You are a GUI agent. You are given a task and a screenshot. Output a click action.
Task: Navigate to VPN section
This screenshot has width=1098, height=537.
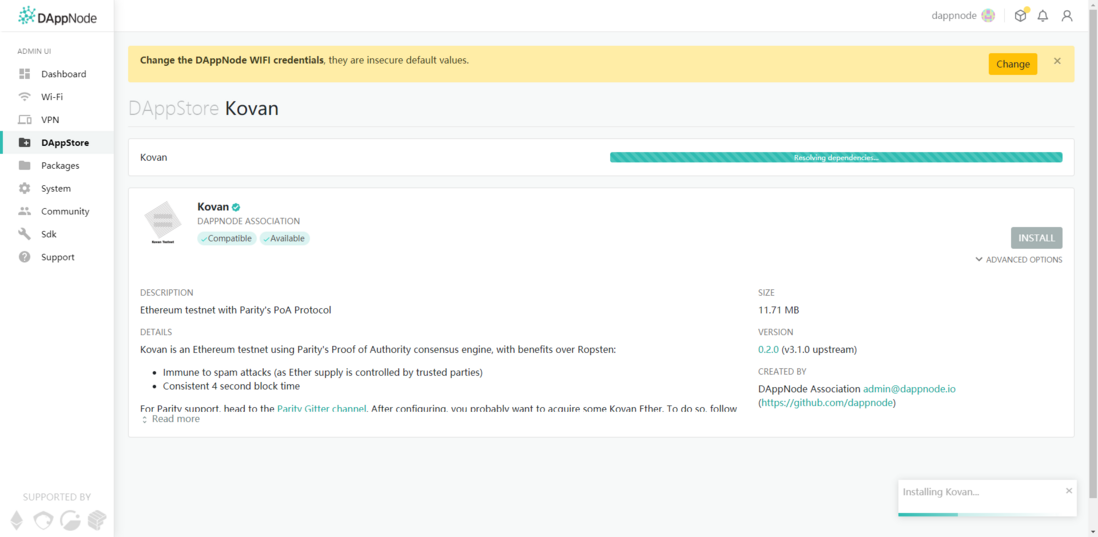coord(50,120)
